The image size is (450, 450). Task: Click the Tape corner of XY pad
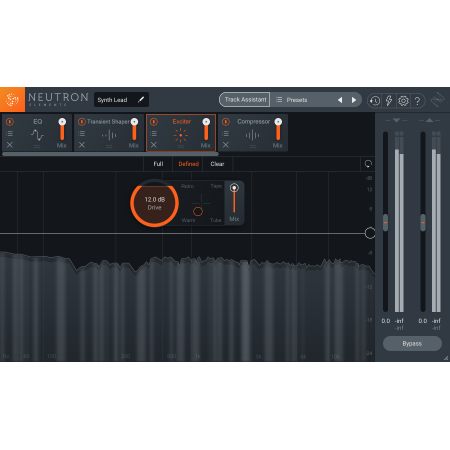216,186
